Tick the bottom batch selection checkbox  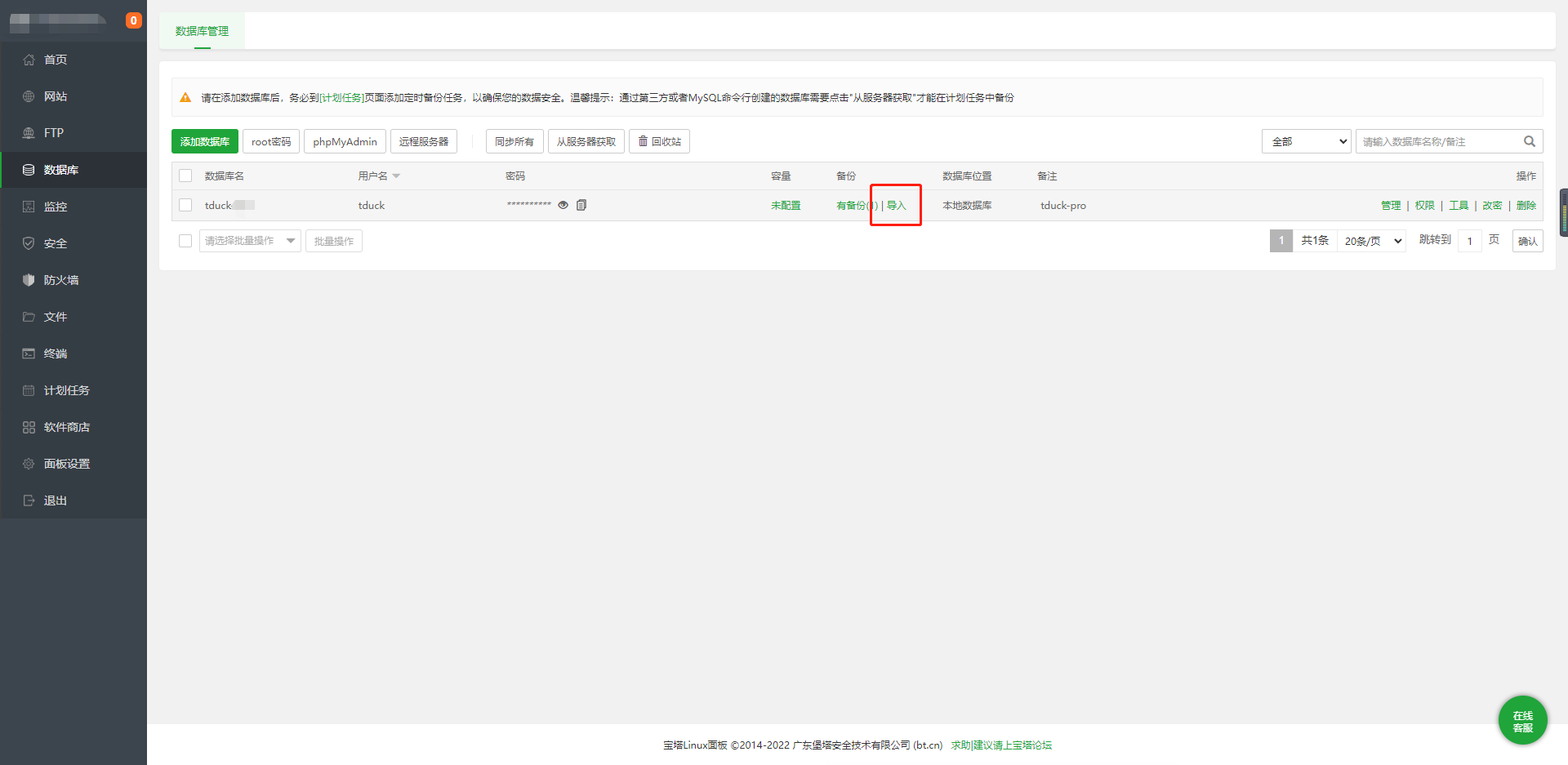click(185, 241)
